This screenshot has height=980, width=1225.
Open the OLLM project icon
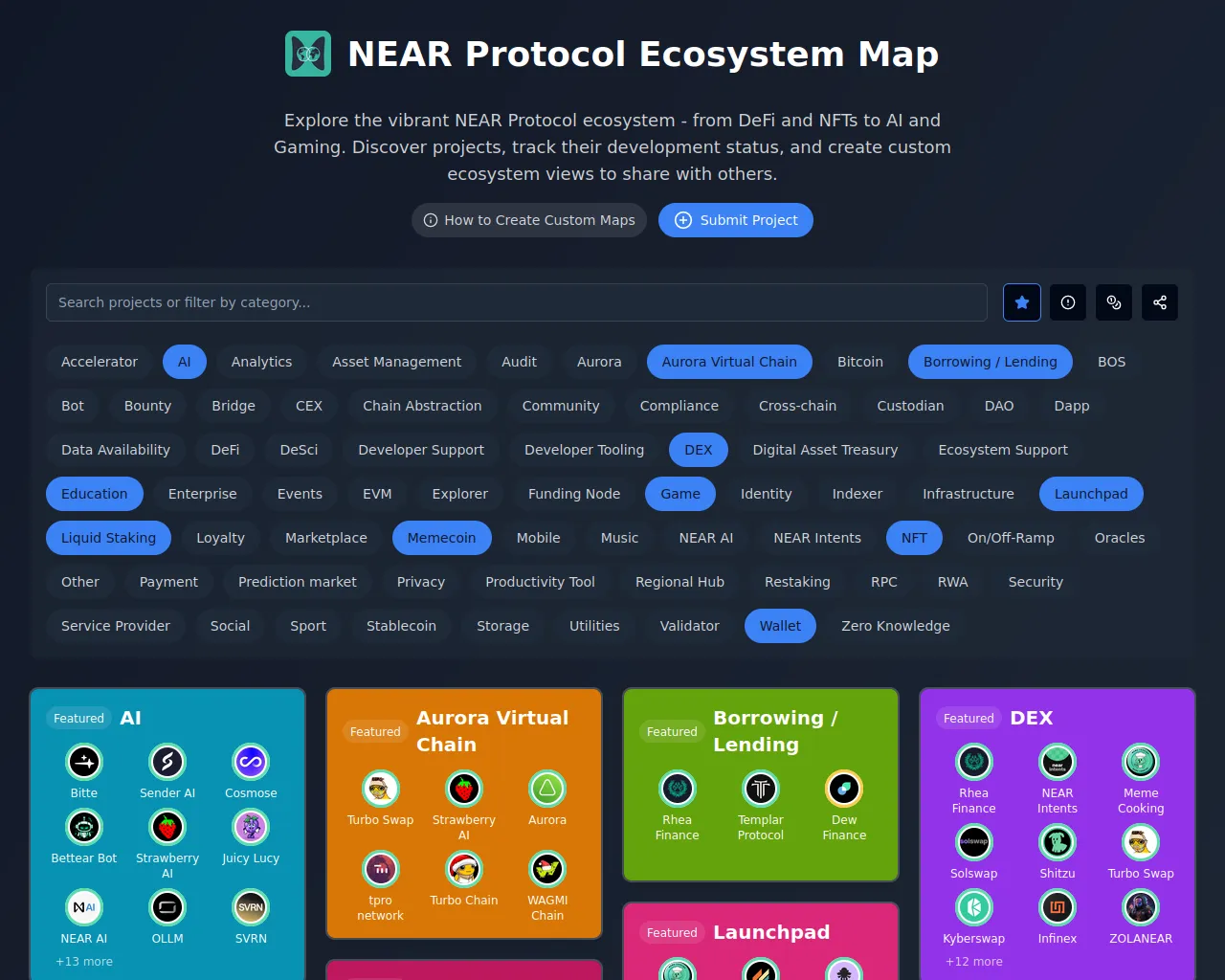tap(167, 907)
